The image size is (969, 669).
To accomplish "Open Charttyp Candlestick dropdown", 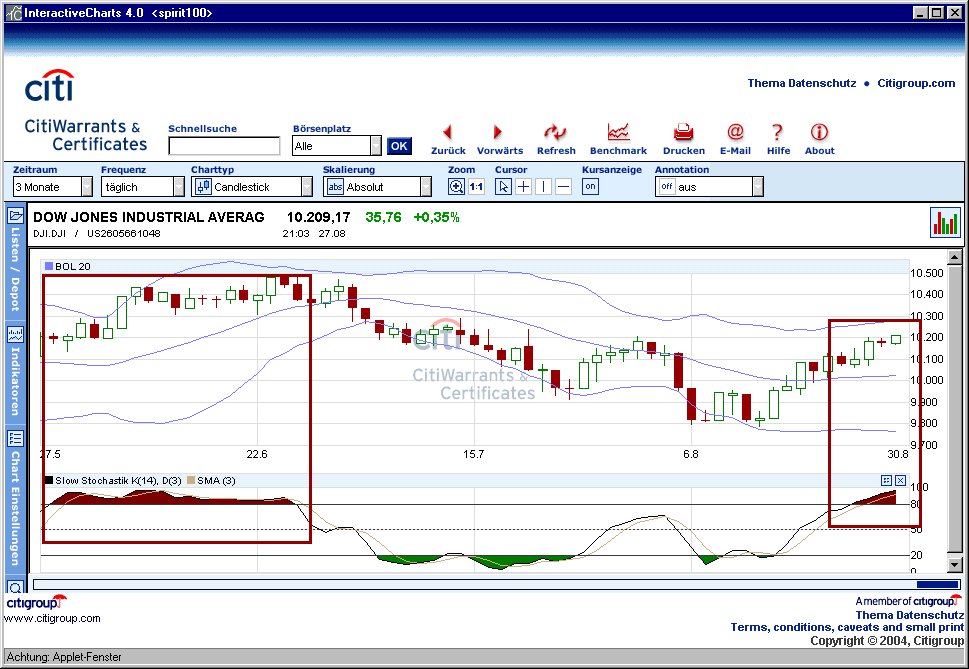I will pos(252,187).
